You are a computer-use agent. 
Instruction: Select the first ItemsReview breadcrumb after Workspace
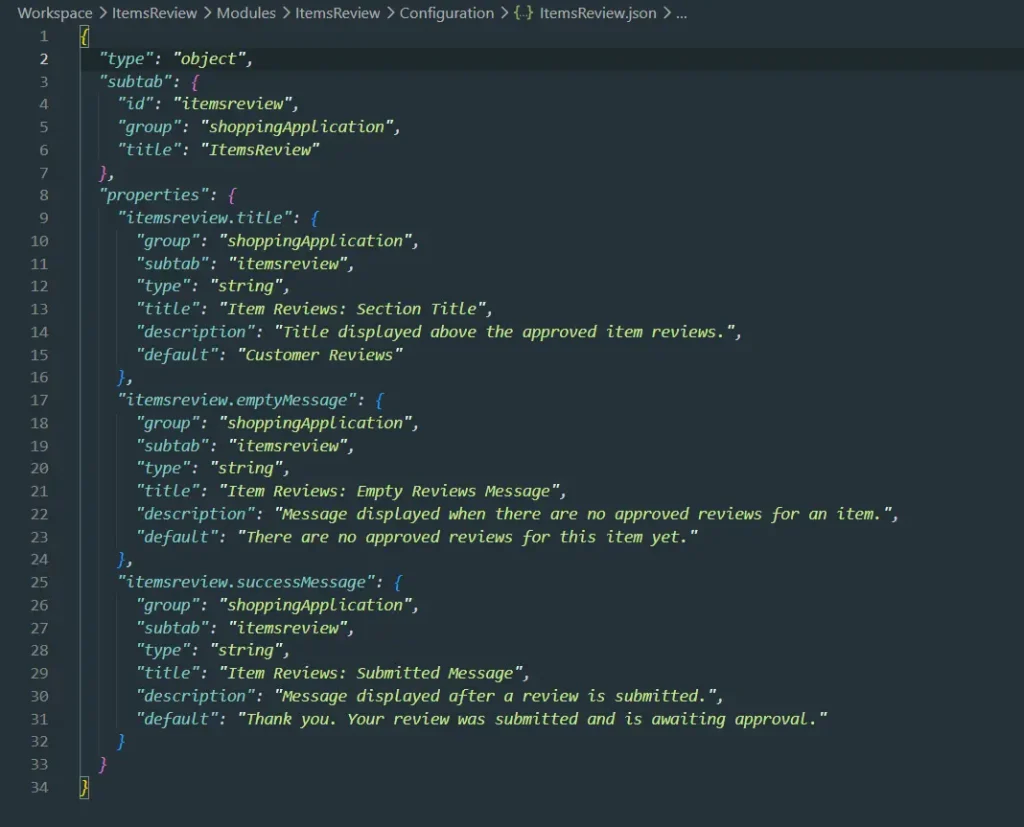click(x=154, y=13)
